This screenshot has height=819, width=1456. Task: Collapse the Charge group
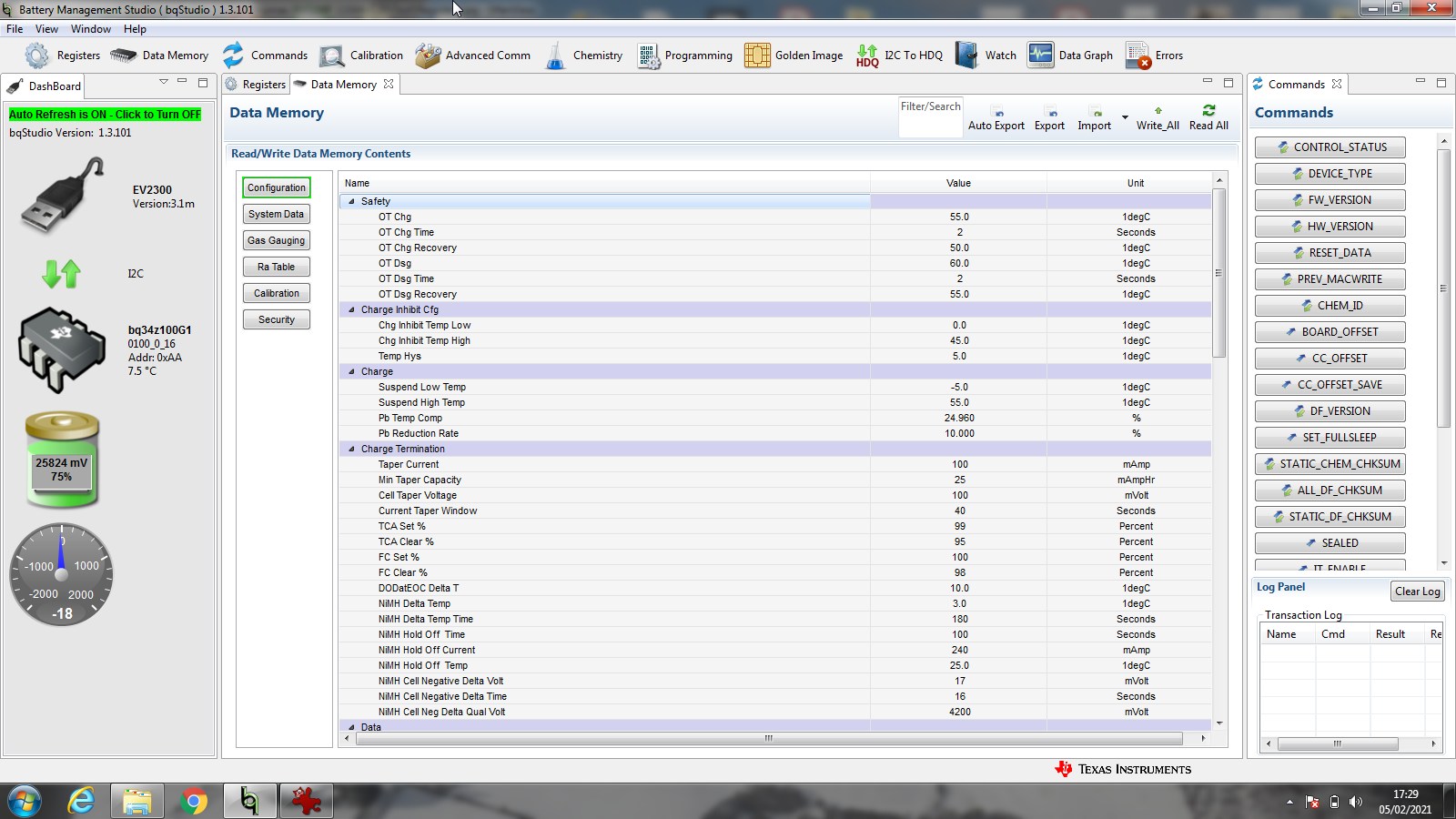point(351,371)
